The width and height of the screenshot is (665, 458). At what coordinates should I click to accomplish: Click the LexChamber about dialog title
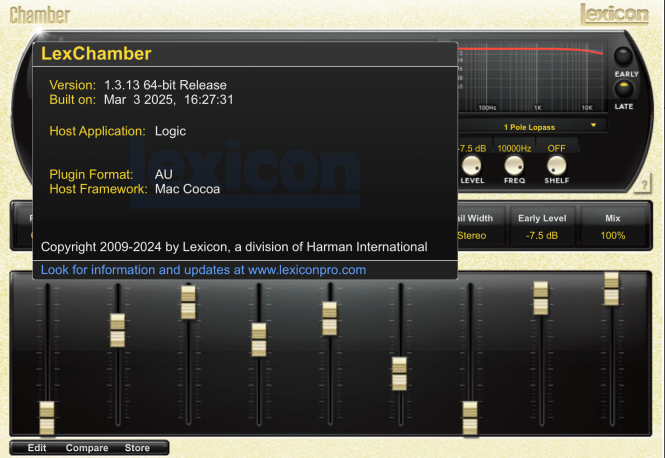click(96, 54)
